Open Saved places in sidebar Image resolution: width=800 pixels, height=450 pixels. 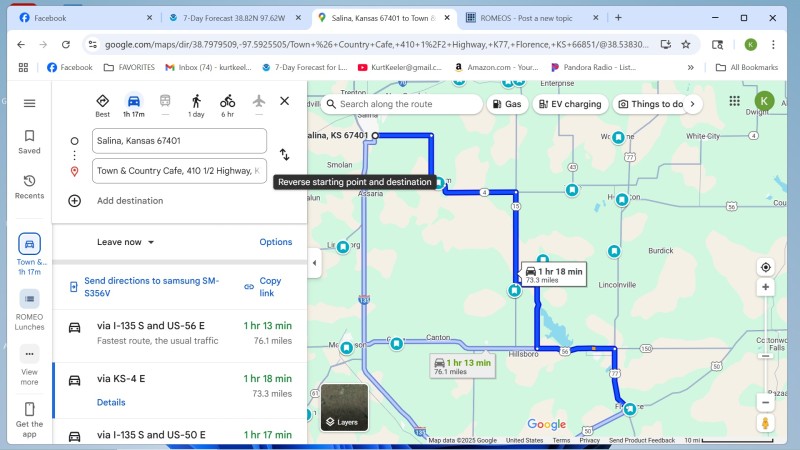[29, 142]
